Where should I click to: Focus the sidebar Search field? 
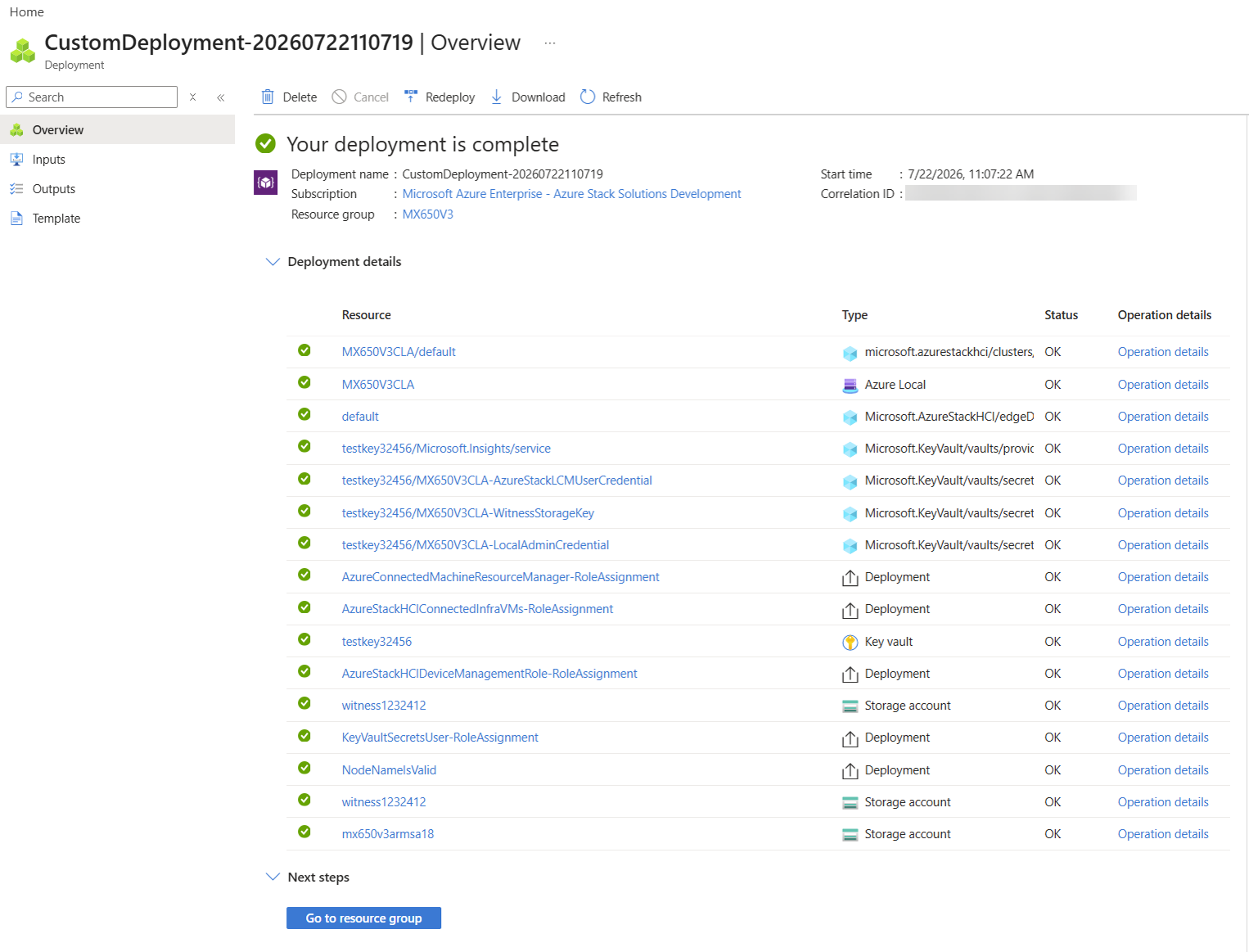point(92,97)
